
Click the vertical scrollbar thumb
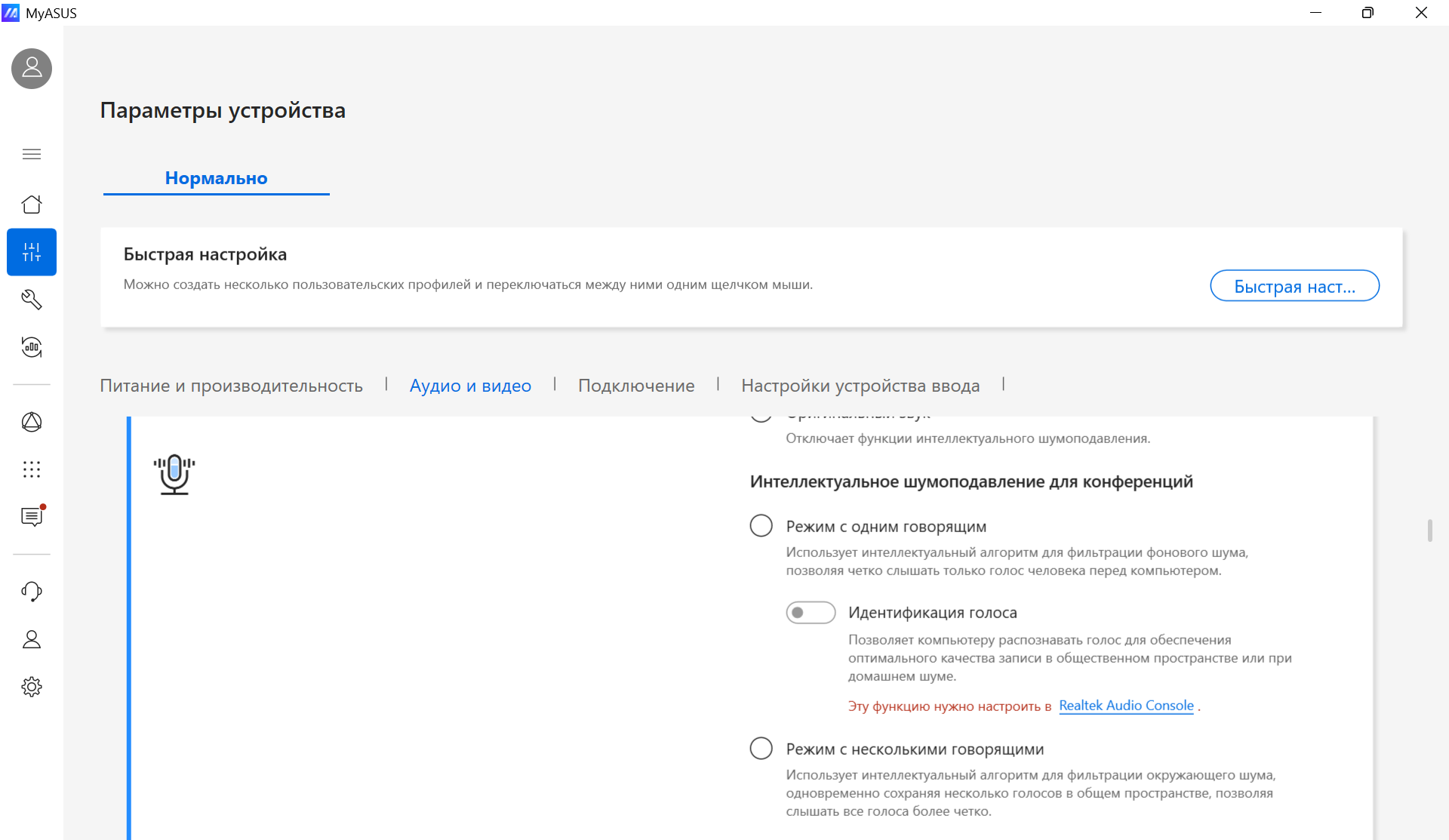click(1429, 531)
